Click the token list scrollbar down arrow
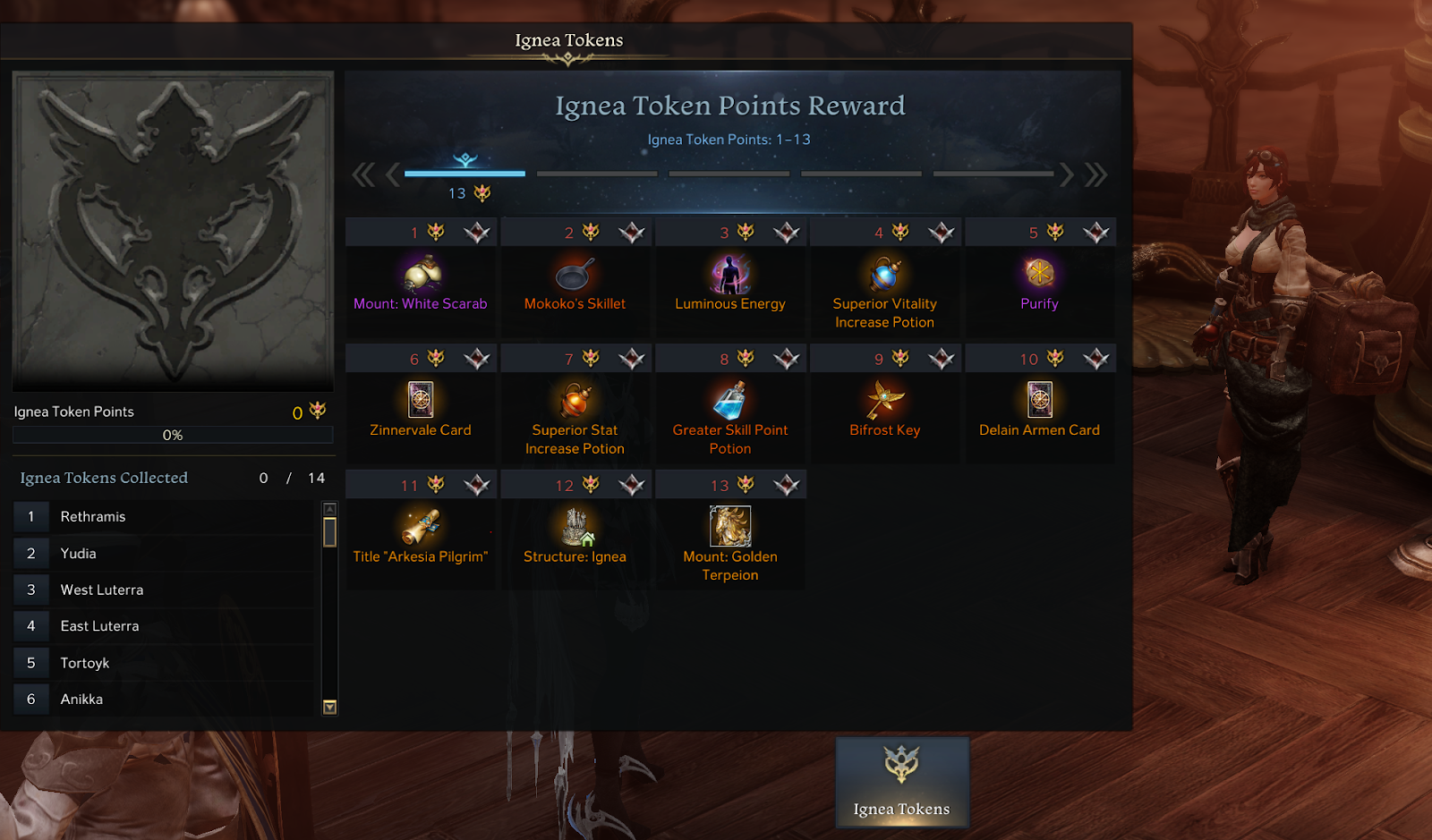Image resolution: width=1432 pixels, height=840 pixels. point(329,707)
